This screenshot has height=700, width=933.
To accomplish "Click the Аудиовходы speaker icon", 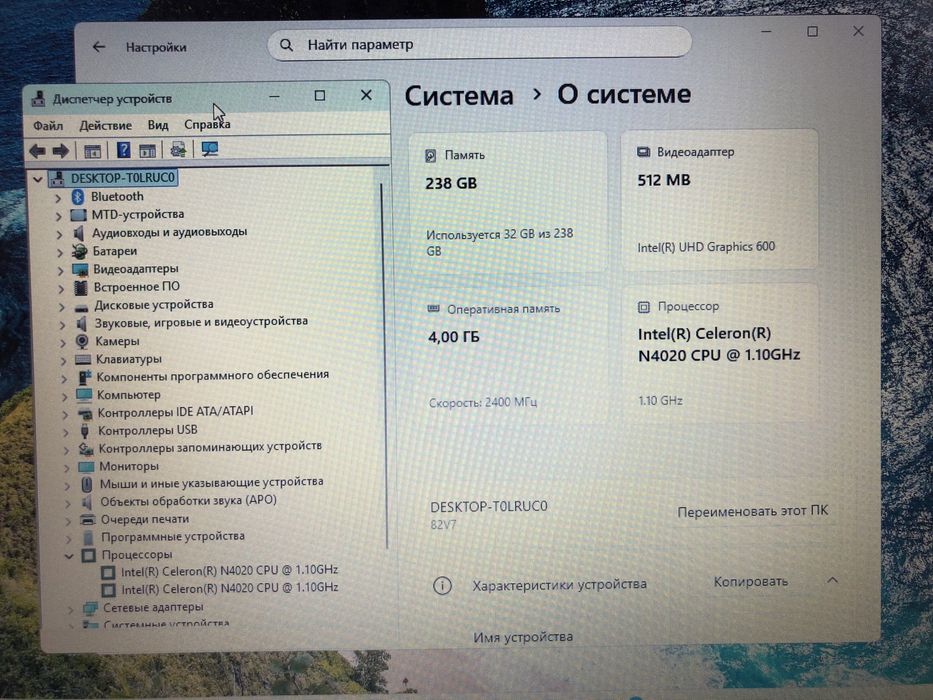I will [79, 233].
